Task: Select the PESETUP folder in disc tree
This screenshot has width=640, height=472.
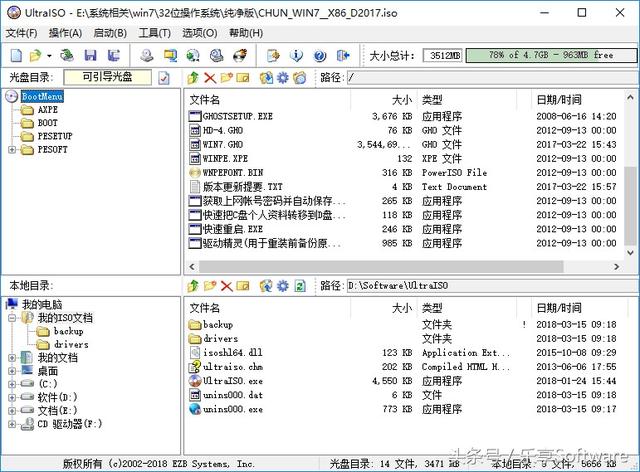Action: (55, 136)
